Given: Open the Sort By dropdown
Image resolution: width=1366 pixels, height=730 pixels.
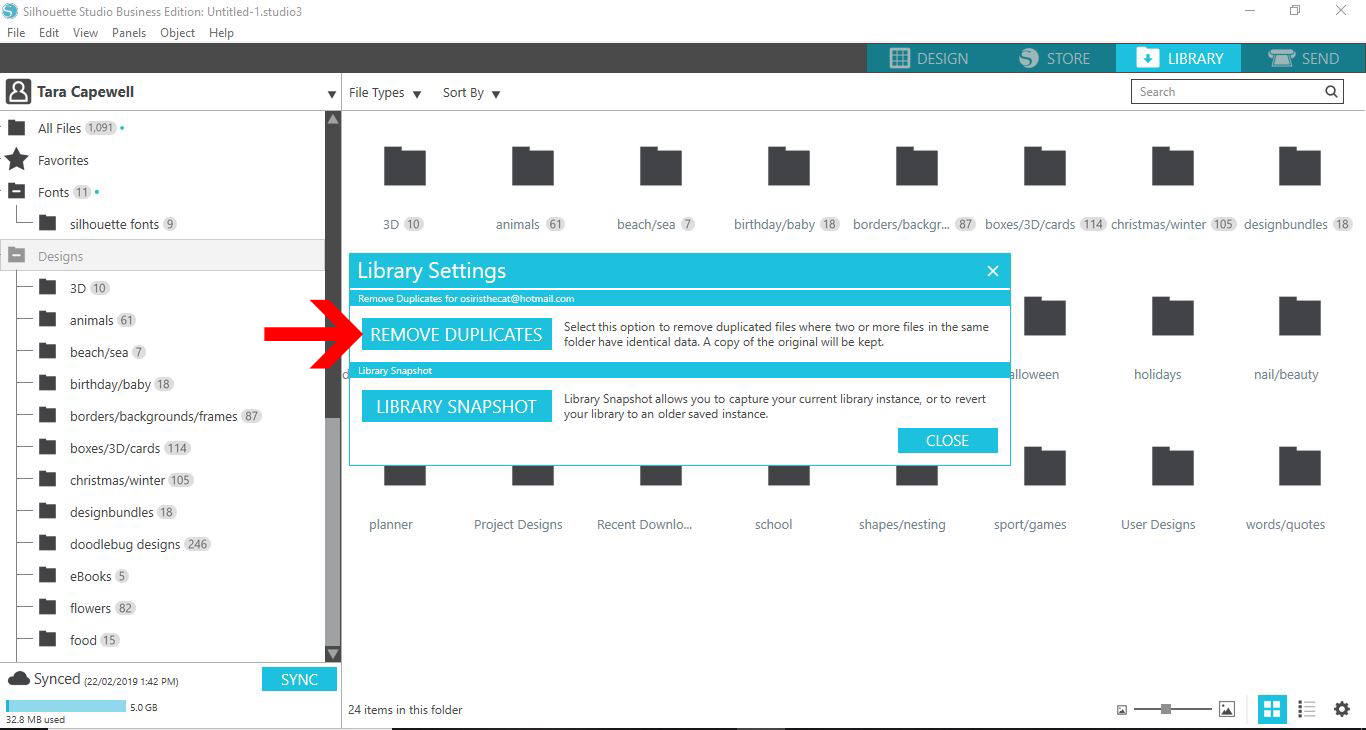Looking at the screenshot, I should click(x=471, y=93).
